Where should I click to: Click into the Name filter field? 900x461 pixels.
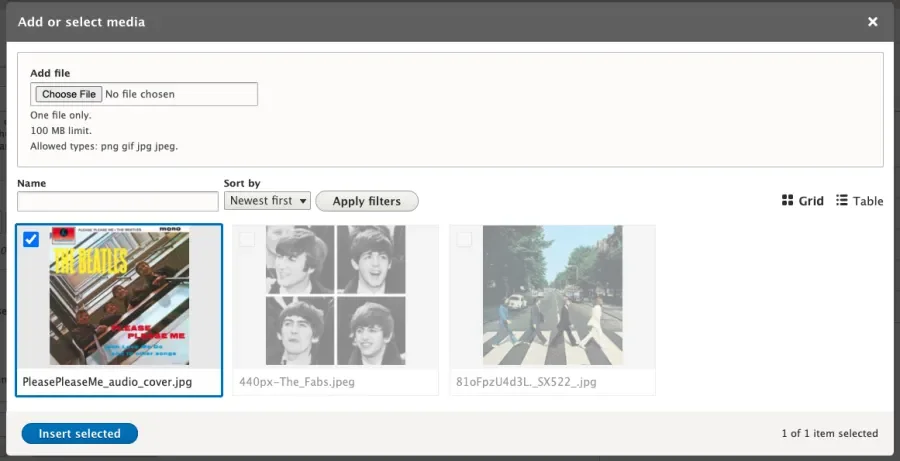[118, 201]
